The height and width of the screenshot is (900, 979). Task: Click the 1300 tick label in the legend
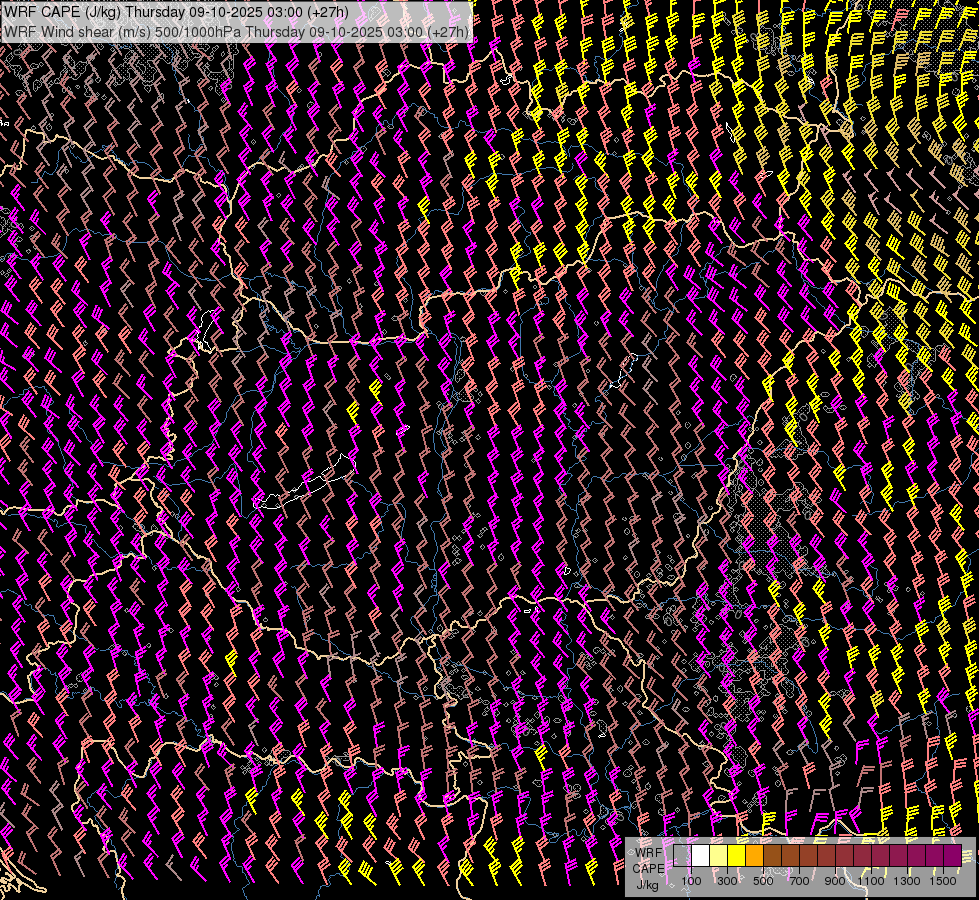coord(907,881)
